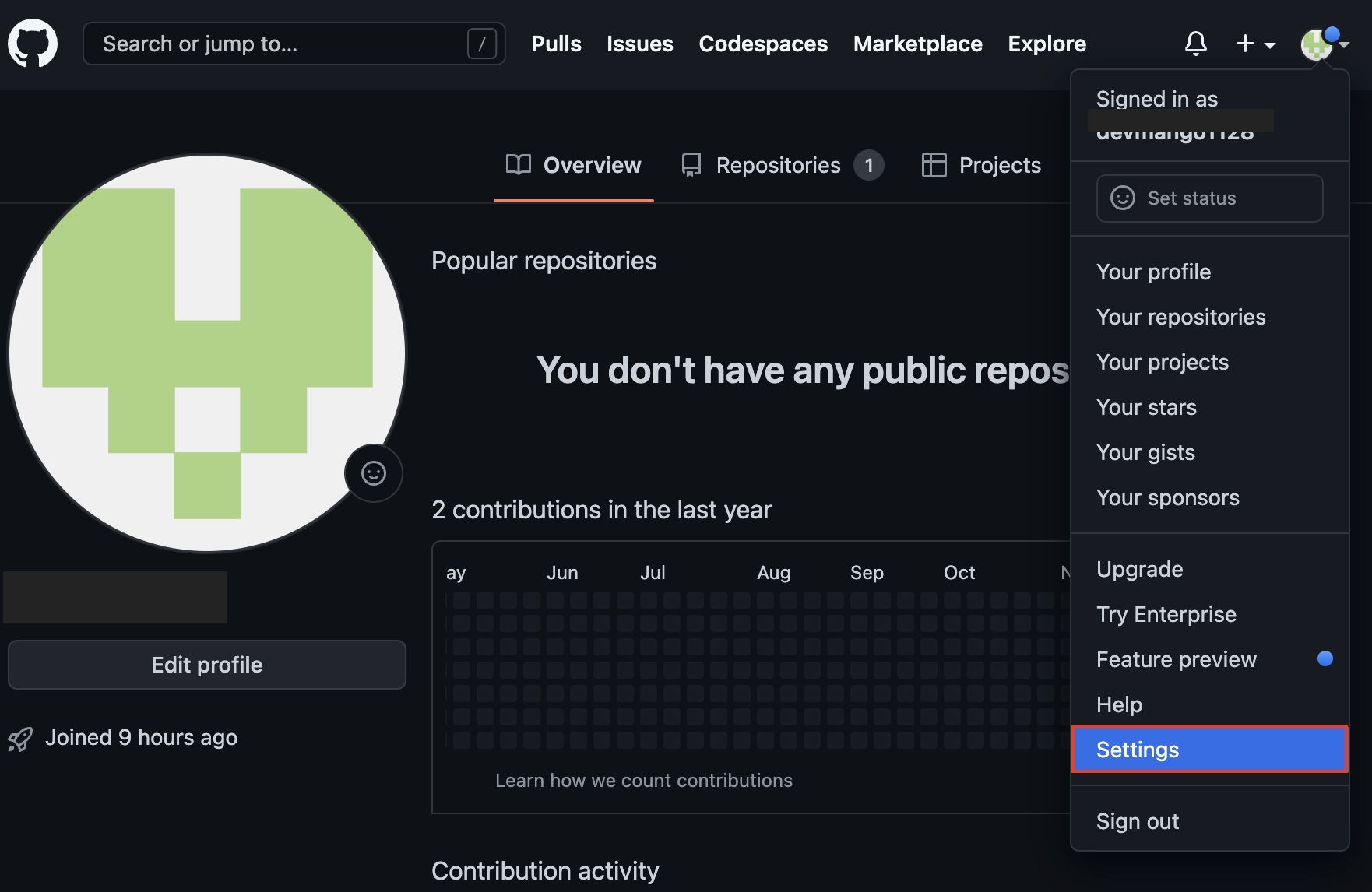The image size is (1372, 892).
Task: Click the Contribution activity heading
Action: click(545, 870)
